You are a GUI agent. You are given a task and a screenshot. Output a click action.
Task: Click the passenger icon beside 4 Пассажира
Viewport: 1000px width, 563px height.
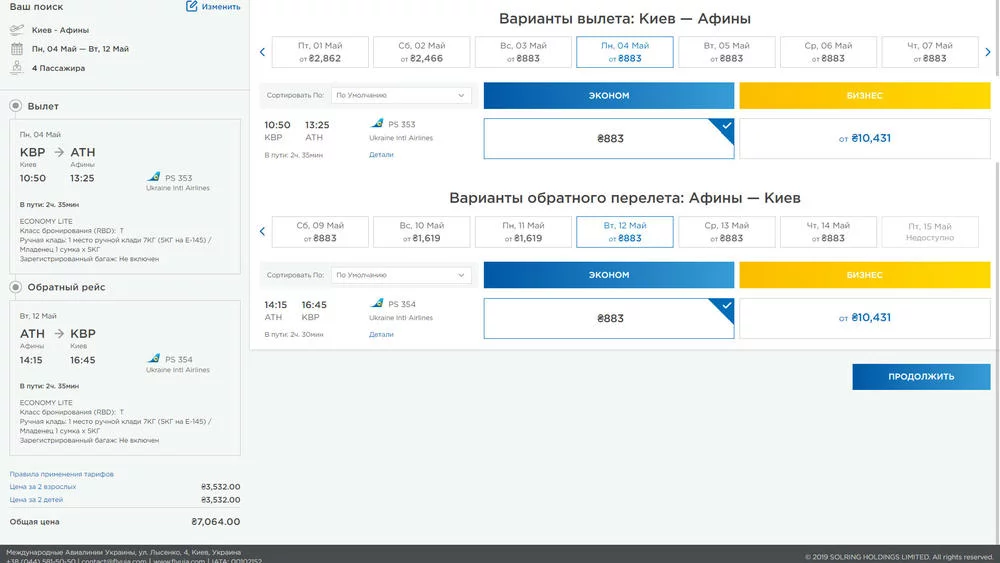coord(17,67)
